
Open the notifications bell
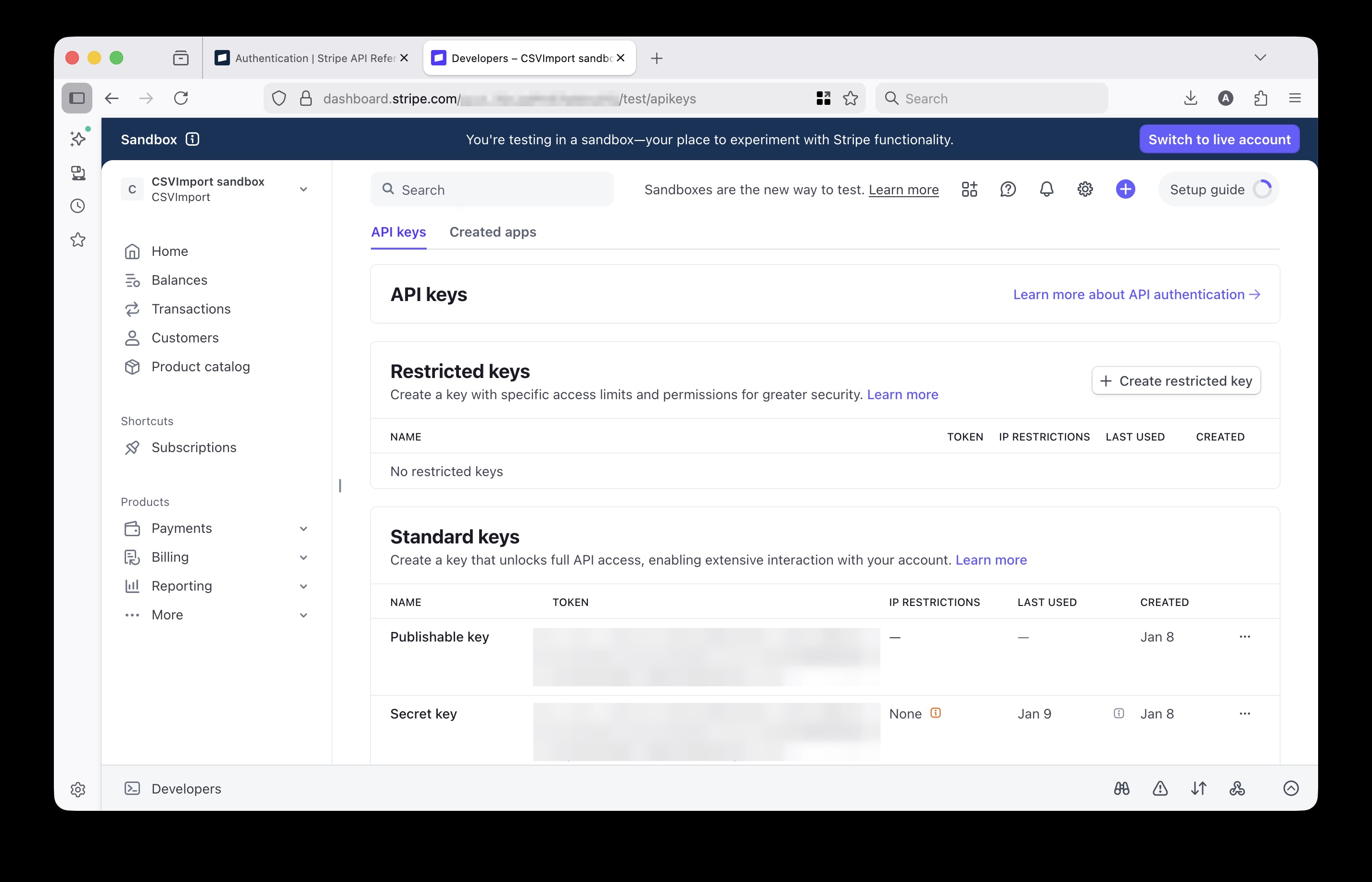tap(1046, 189)
